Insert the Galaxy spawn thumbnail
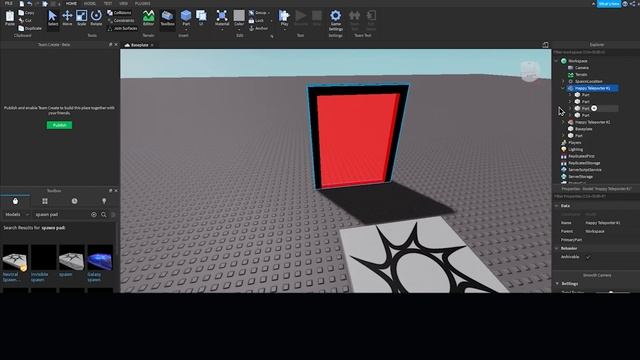The image size is (640, 360). click(100, 258)
